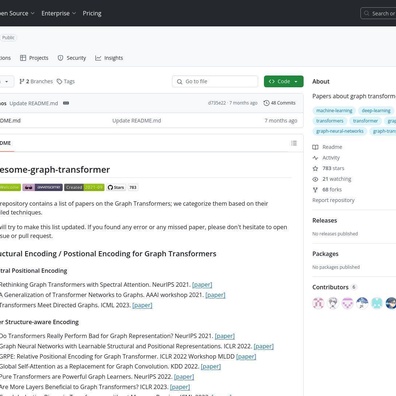Open paper link for Generalization of Transformer Networks
Image resolution: width=396 pixels, height=396 pixels.
point(215,295)
